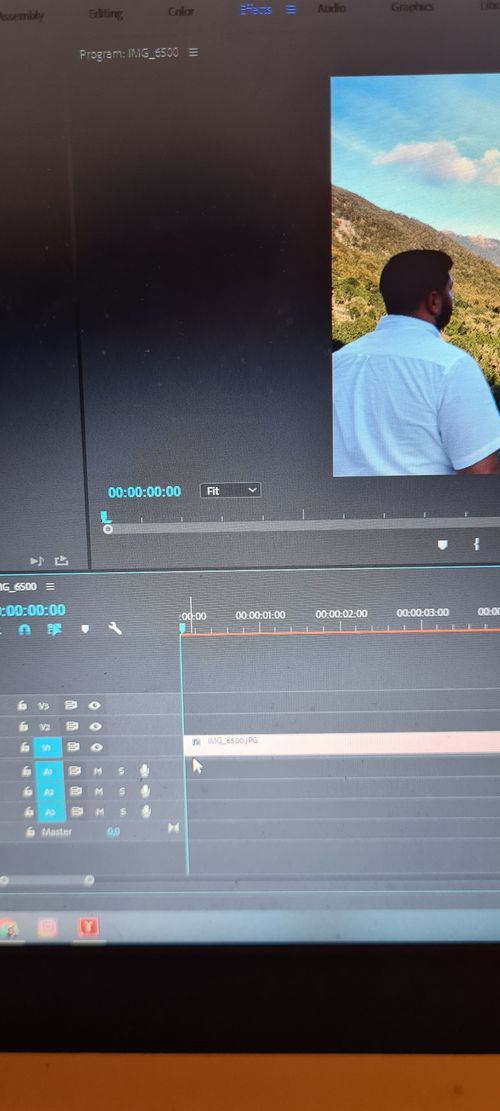
Task: Toggle sync lock on track V3
Action: tap(71, 706)
